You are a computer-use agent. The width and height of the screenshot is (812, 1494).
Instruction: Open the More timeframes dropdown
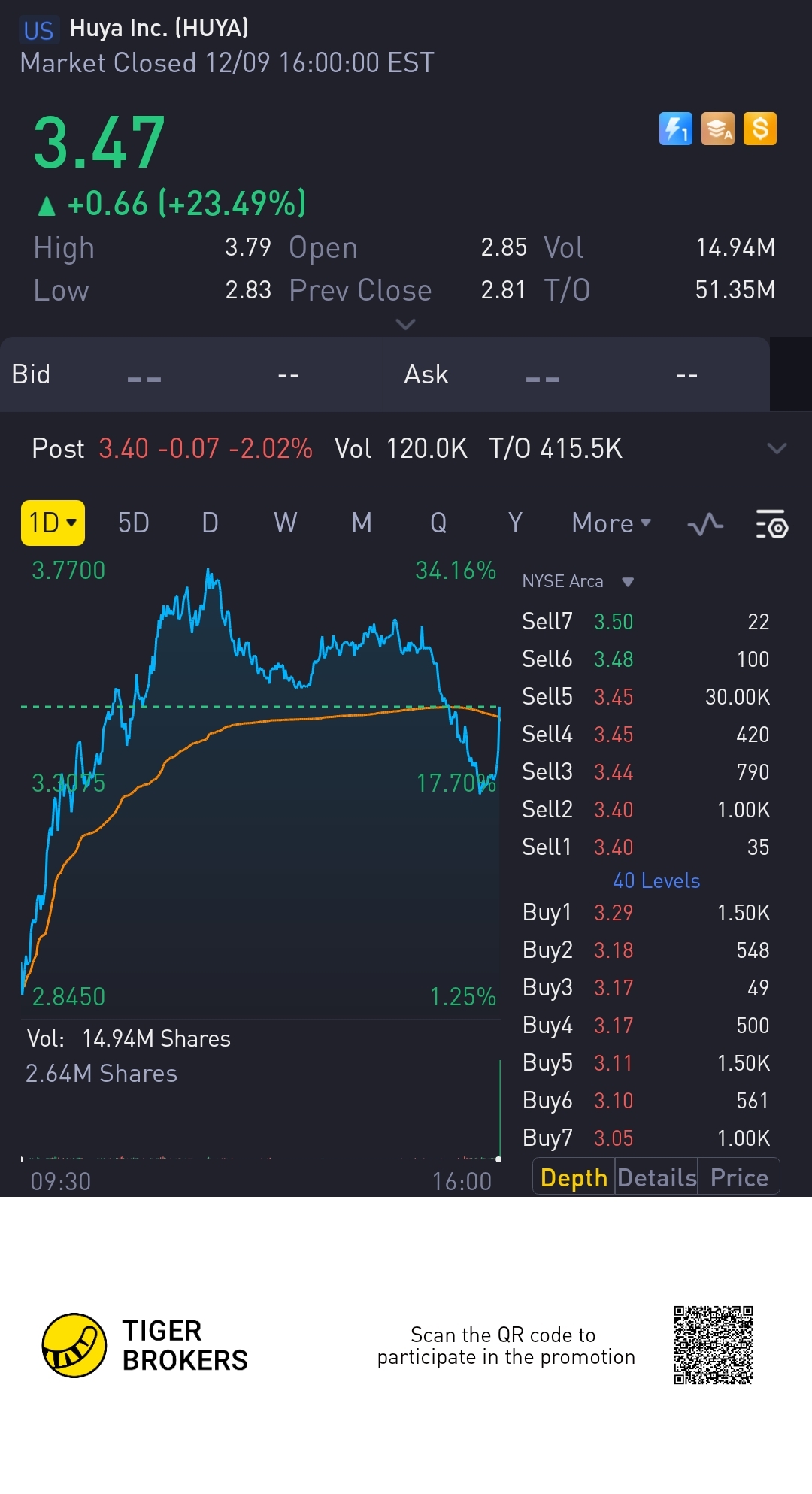click(611, 523)
